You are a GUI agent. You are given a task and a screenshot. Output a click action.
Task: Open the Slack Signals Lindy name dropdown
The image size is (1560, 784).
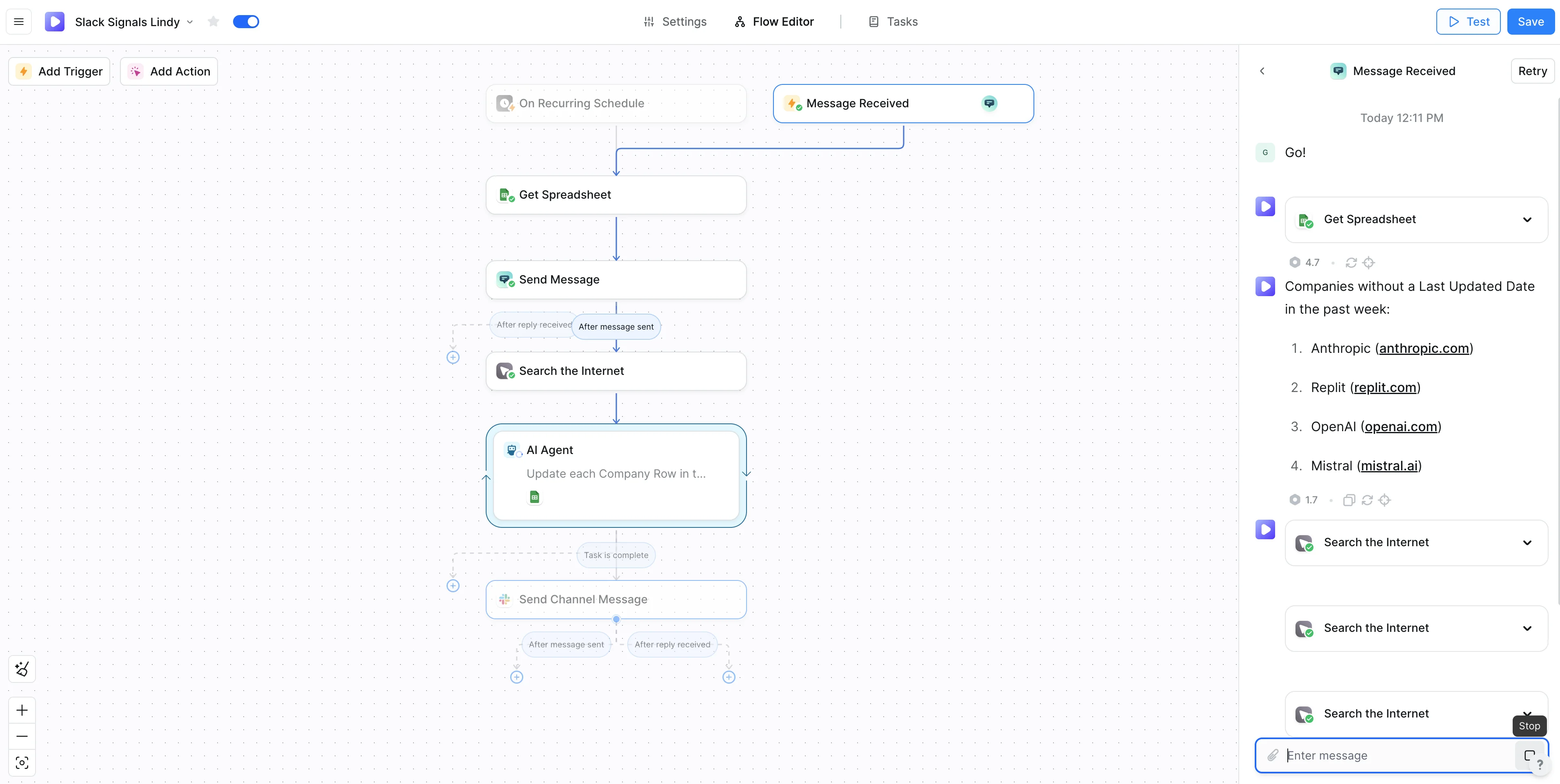[x=189, y=22]
